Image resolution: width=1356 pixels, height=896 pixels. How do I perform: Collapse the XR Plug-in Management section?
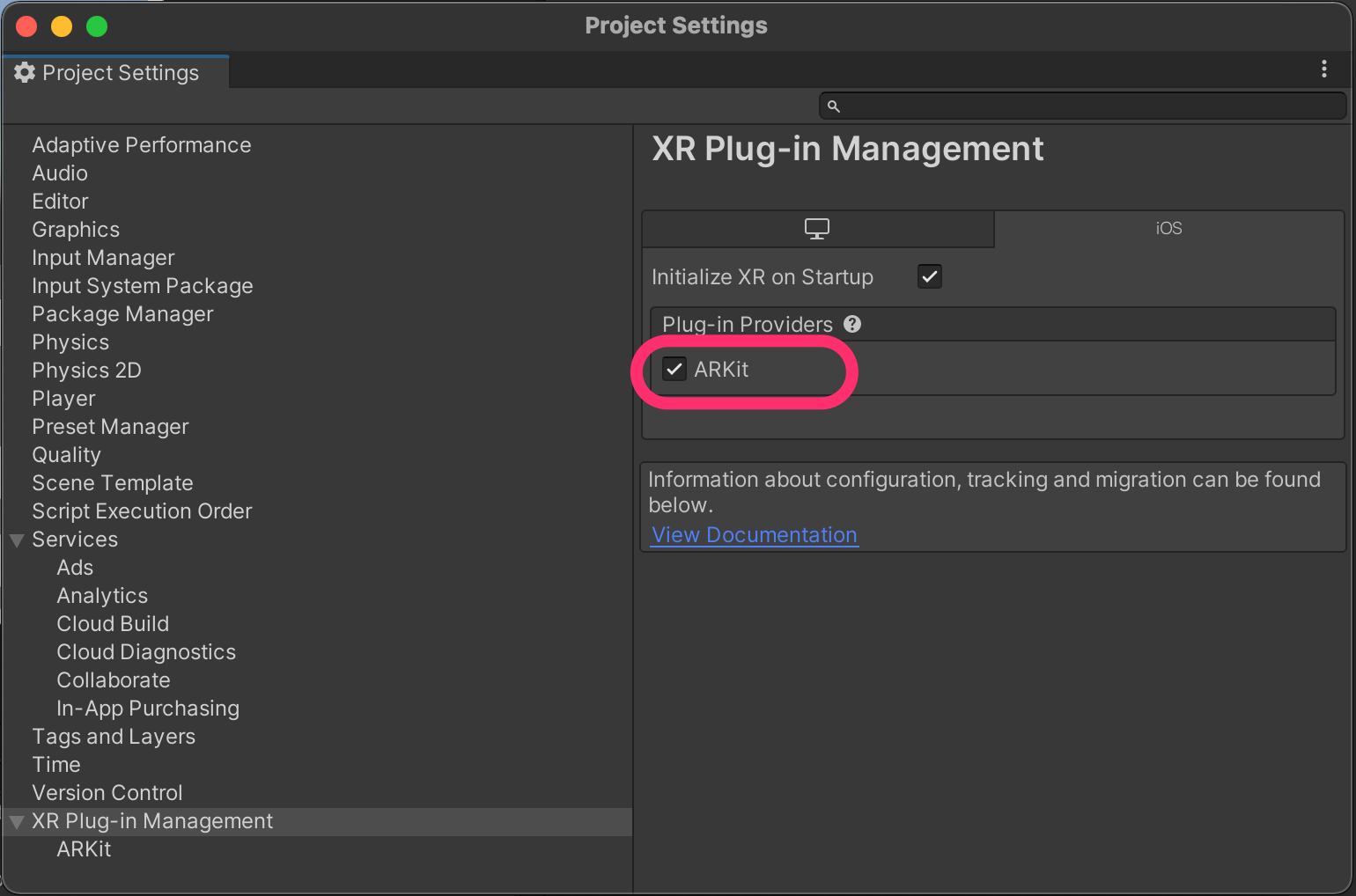16,821
